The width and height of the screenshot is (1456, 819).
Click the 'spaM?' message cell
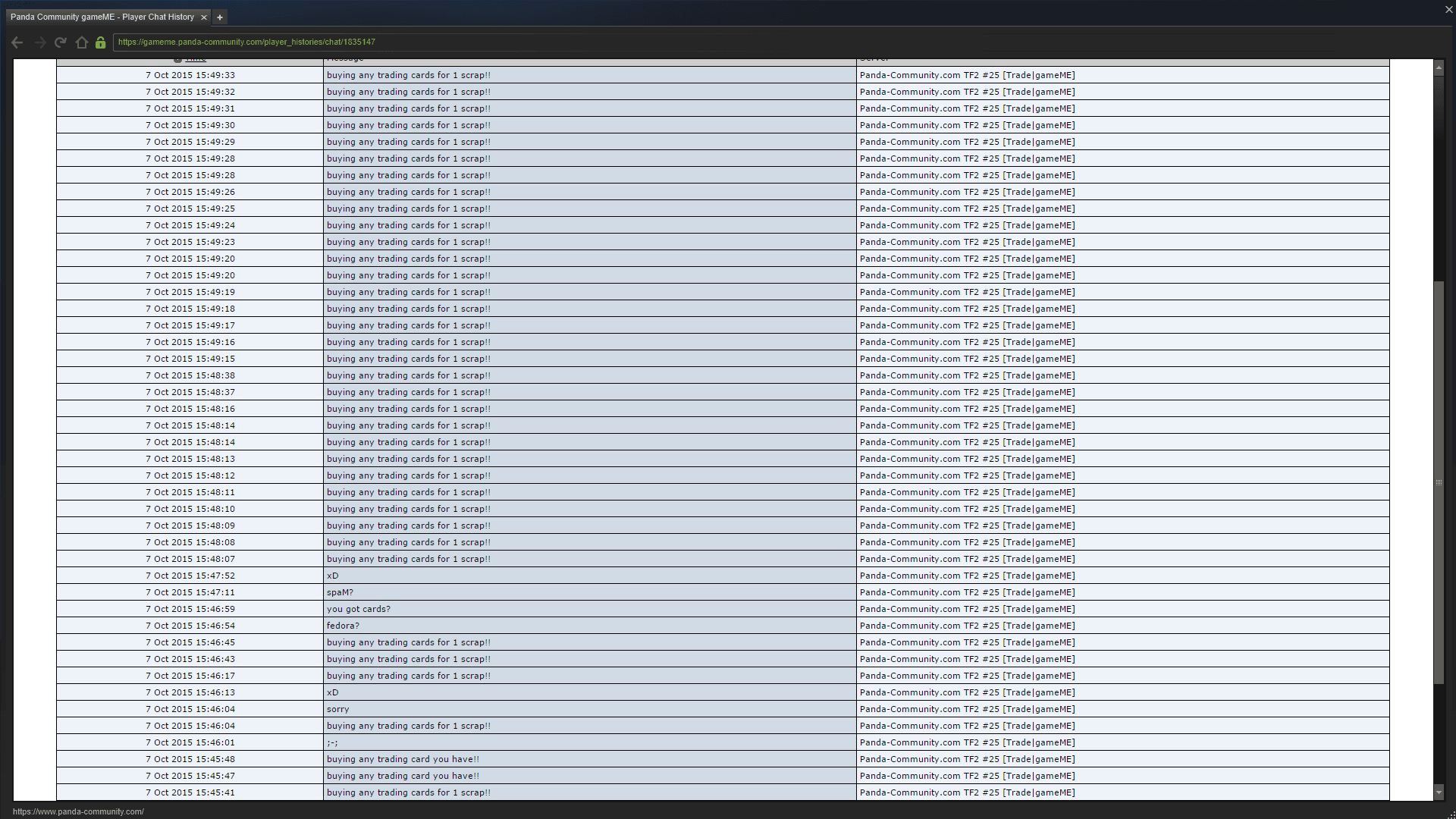(340, 592)
